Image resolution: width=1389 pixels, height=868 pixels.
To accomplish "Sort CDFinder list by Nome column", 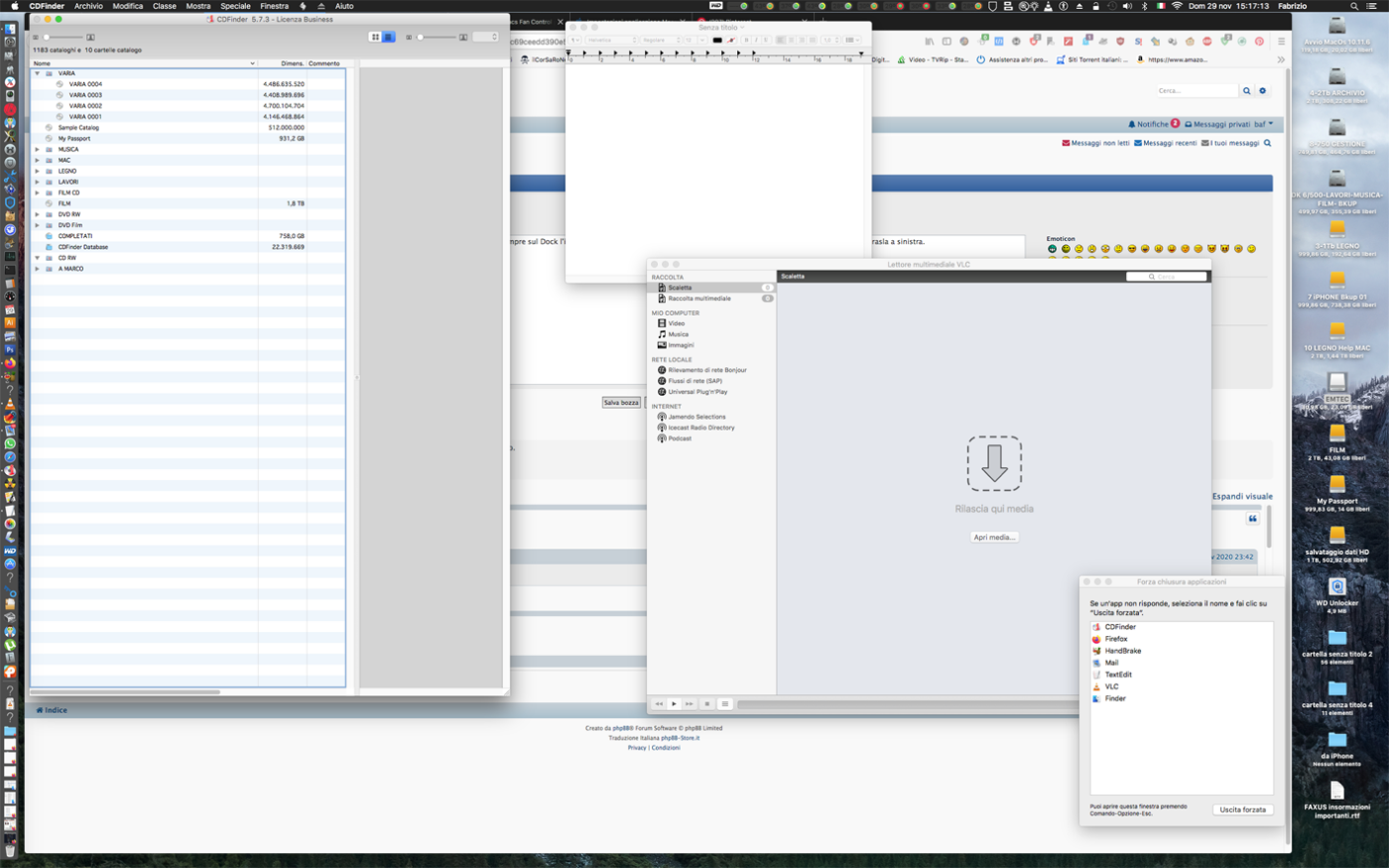I will [144, 63].
